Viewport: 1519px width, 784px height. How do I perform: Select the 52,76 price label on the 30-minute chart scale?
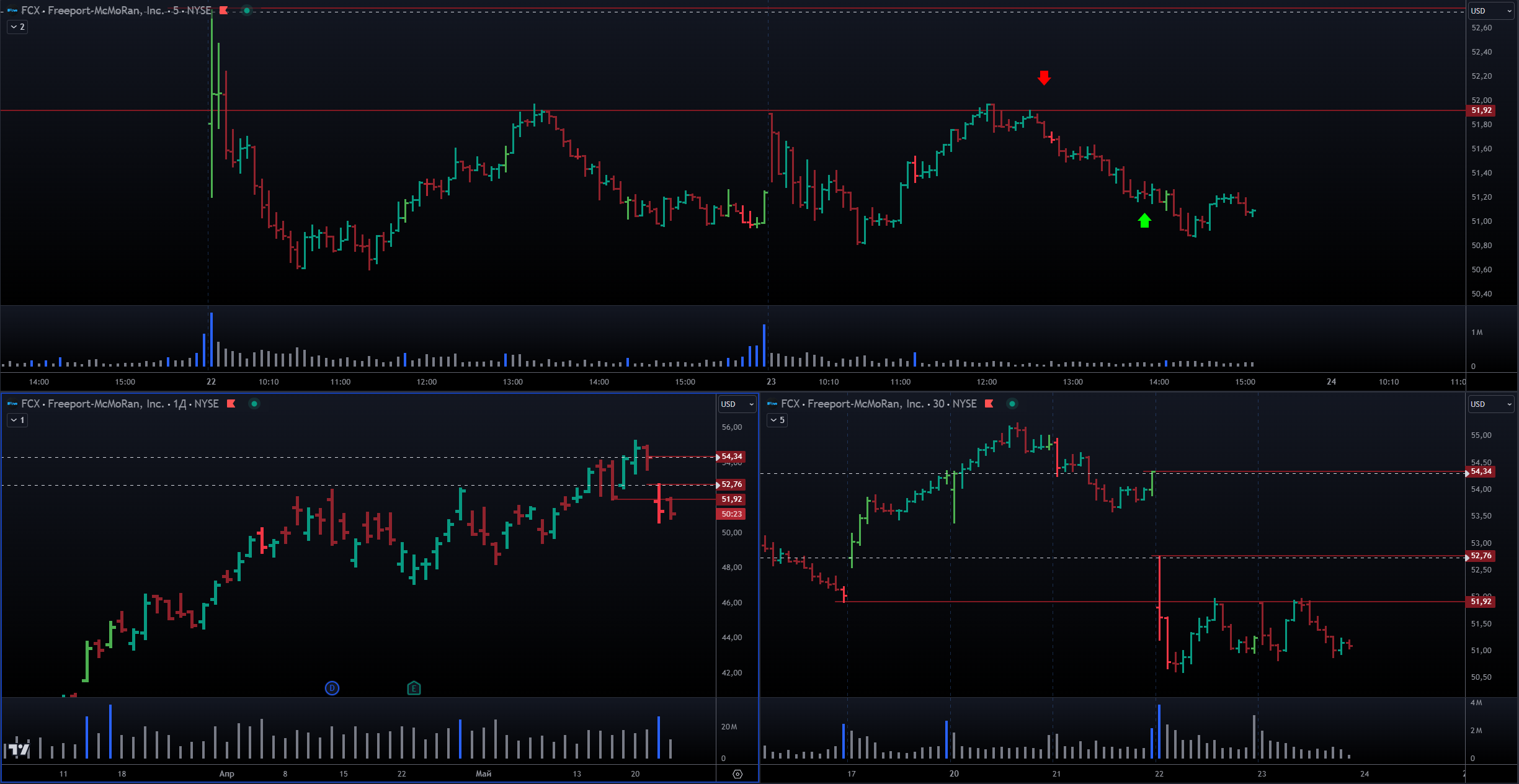[x=1481, y=556]
